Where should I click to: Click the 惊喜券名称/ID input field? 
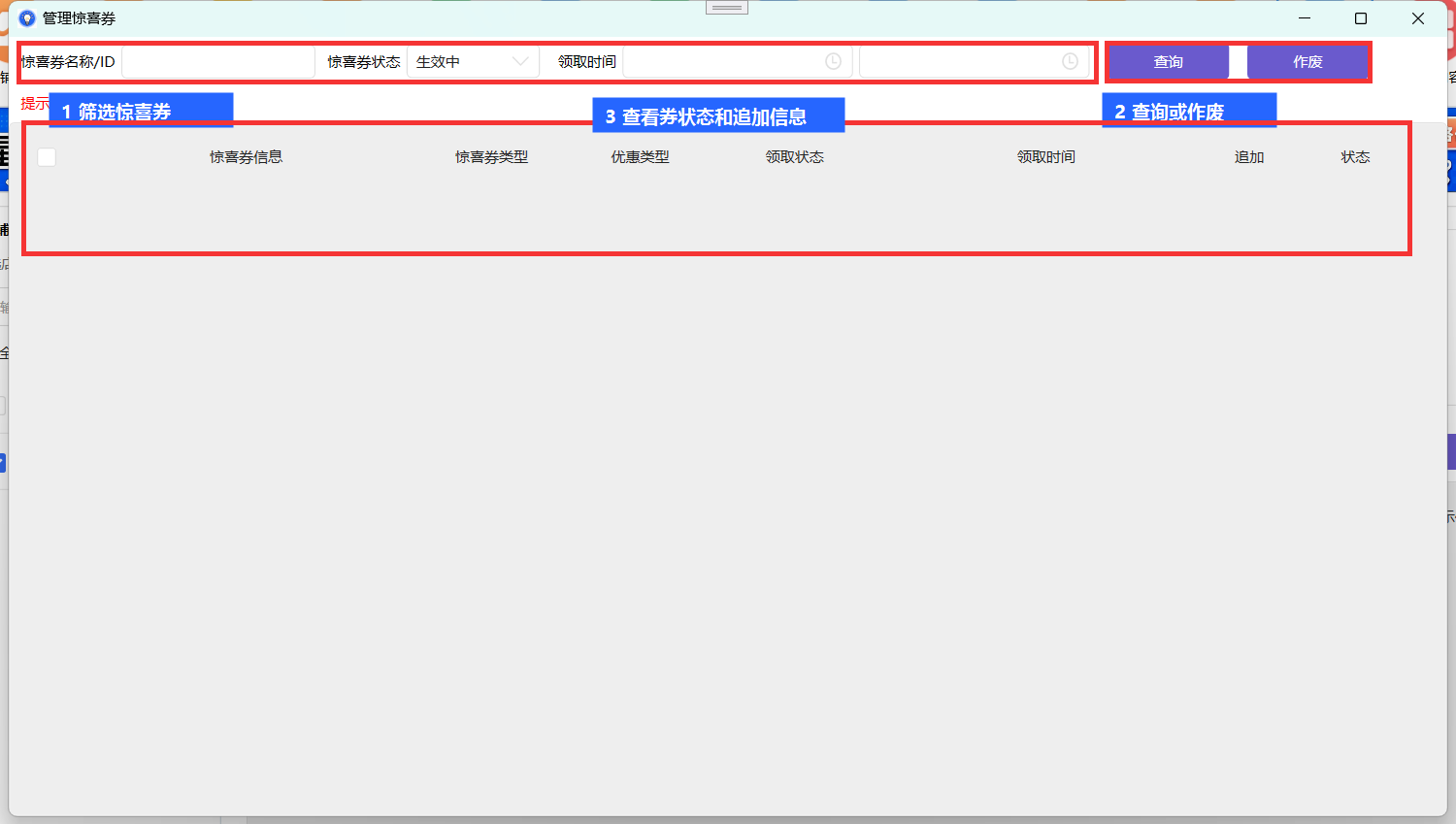tap(218, 62)
